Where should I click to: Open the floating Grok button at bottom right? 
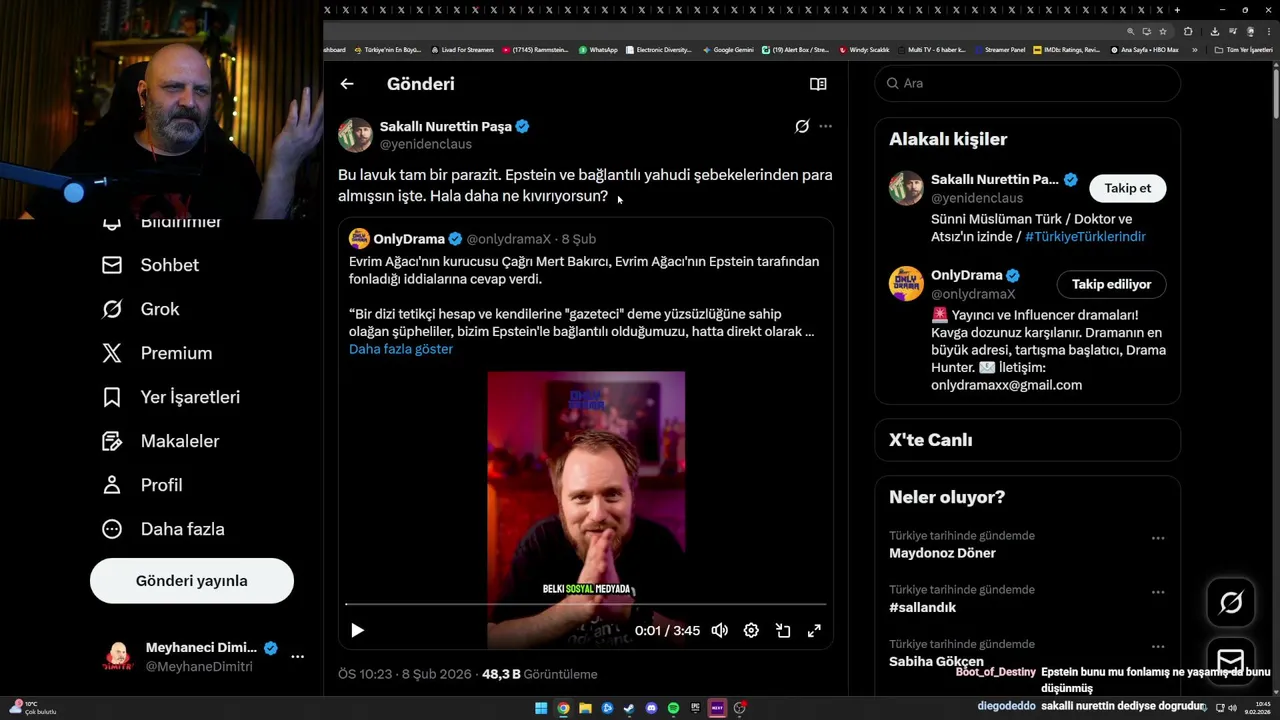[1231, 602]
